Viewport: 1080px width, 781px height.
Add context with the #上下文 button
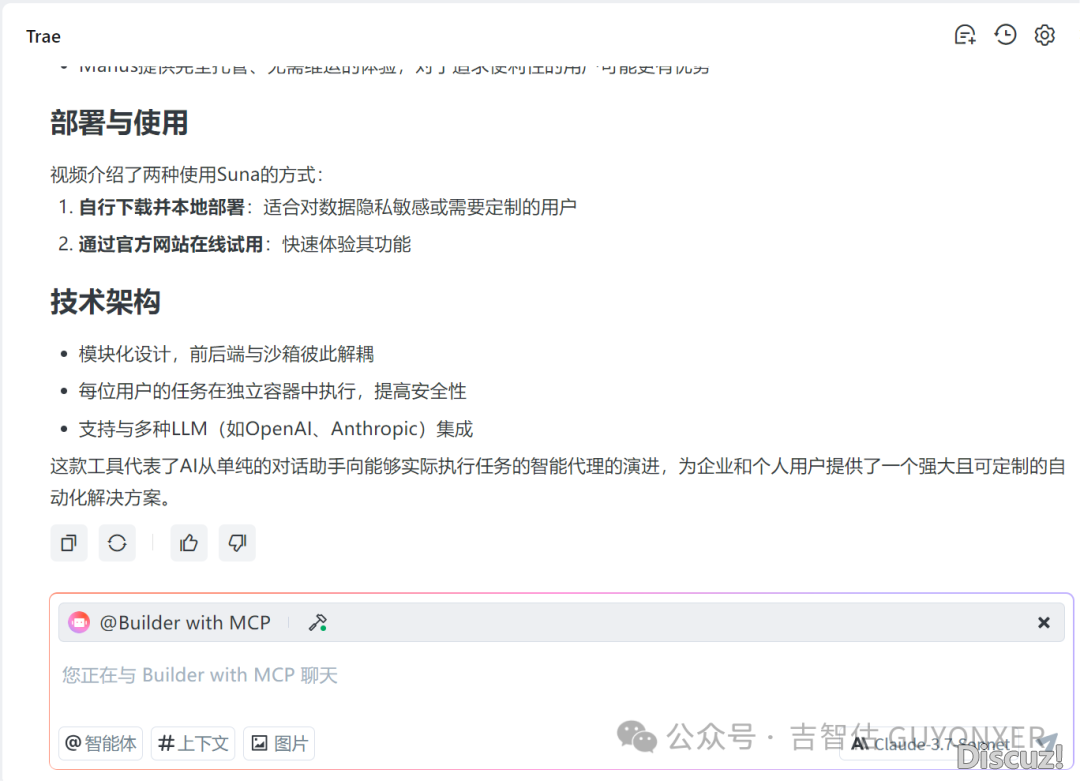[x=193, y=743]
